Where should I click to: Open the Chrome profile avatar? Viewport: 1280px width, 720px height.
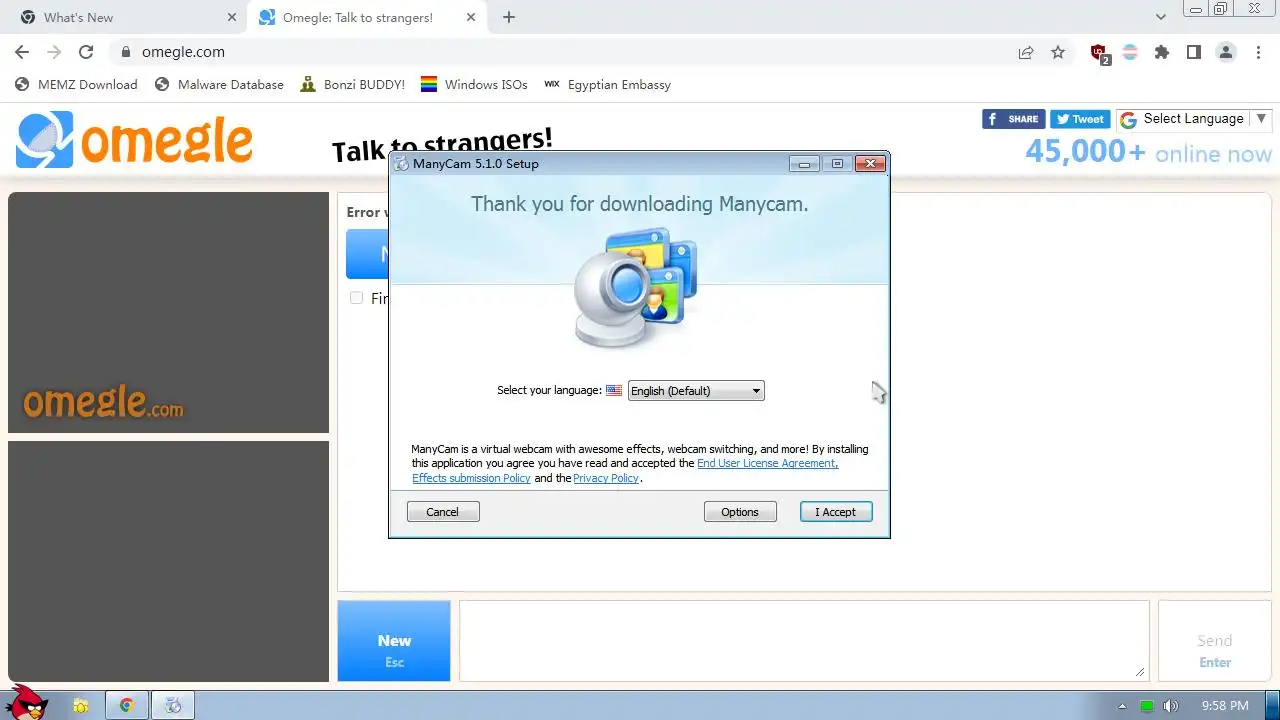(1226, 52)
